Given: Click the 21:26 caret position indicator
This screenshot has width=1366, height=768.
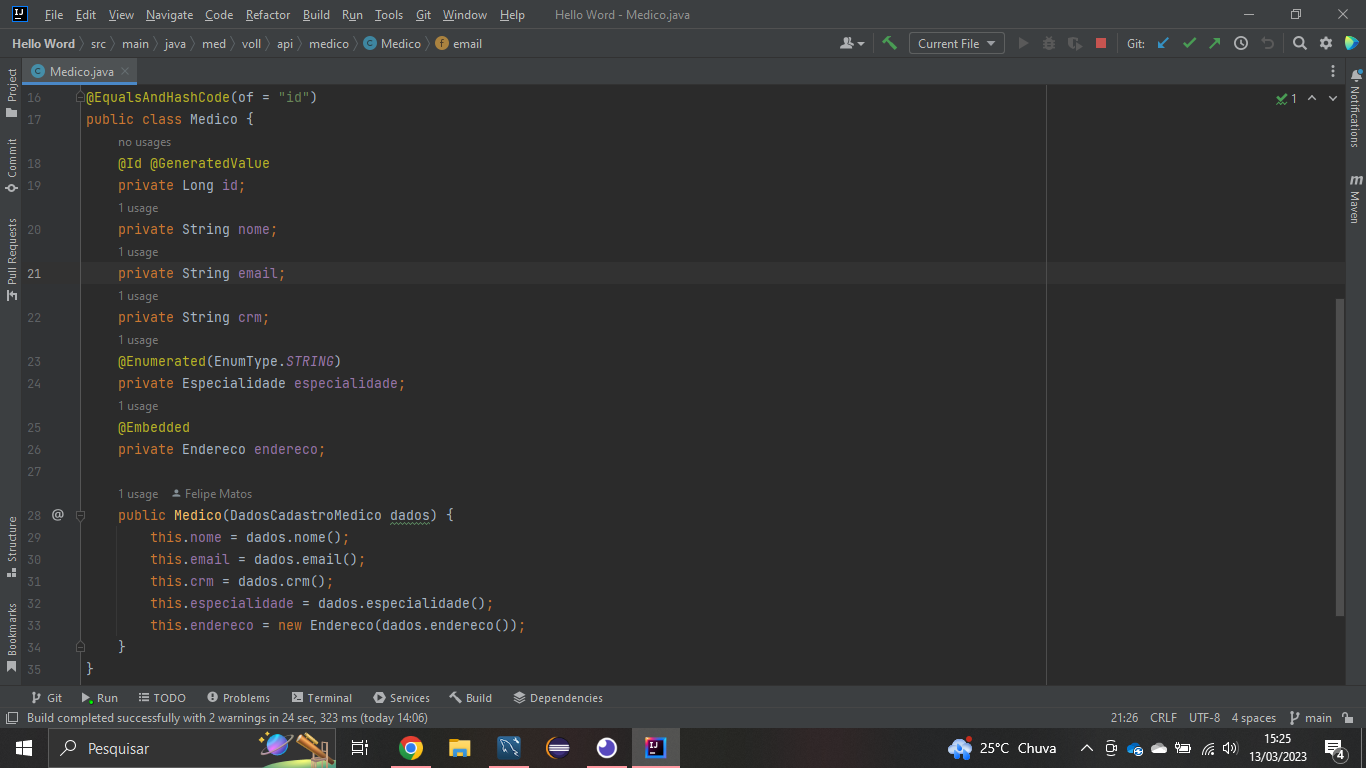Looking at the screenshot, I should tap(1124, 718).
